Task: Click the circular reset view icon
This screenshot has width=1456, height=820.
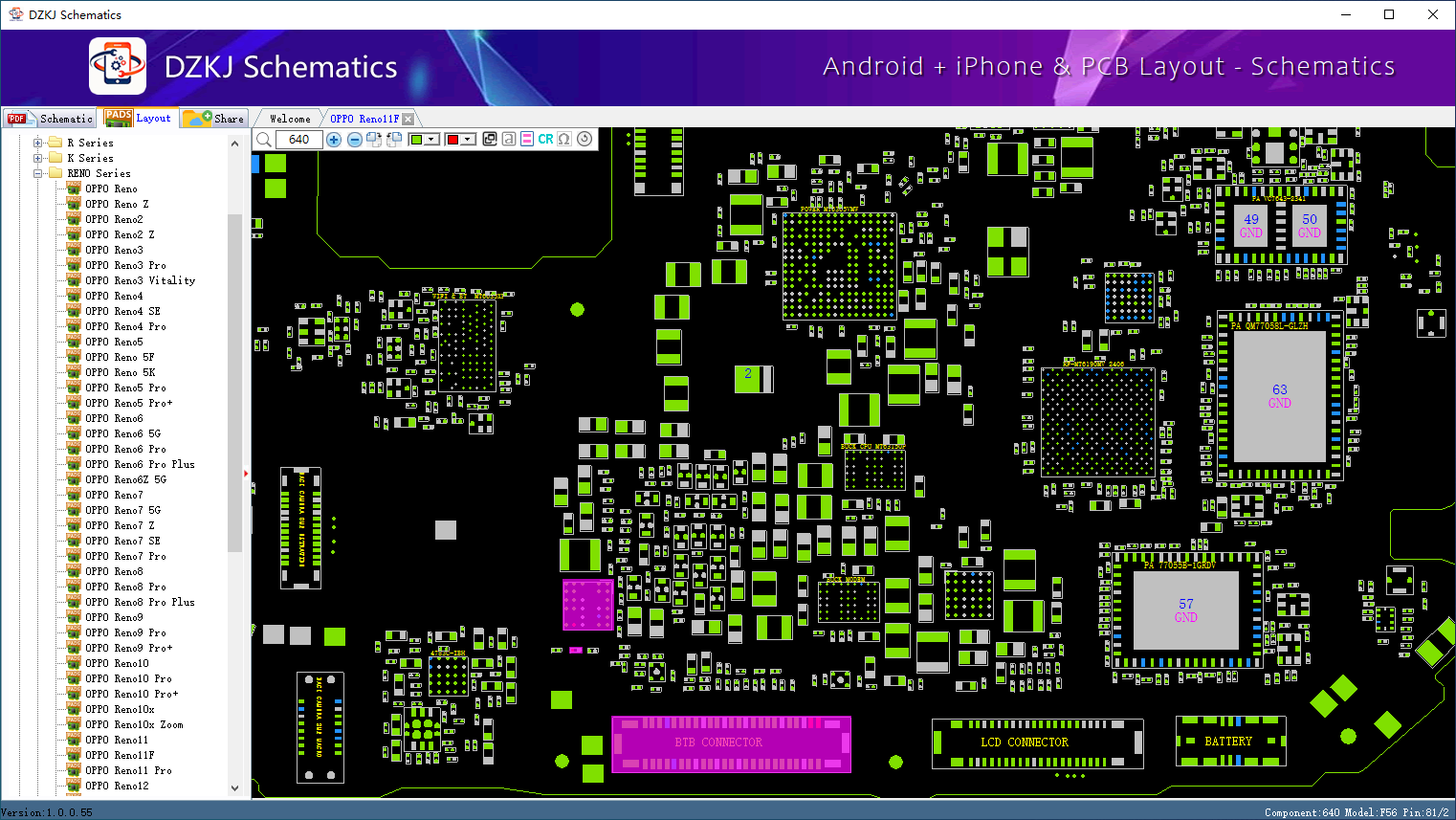Action: point(585,139)
